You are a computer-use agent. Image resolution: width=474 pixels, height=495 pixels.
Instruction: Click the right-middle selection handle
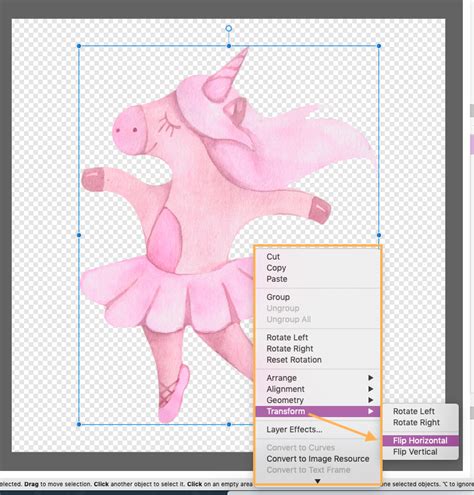point(379,235)
